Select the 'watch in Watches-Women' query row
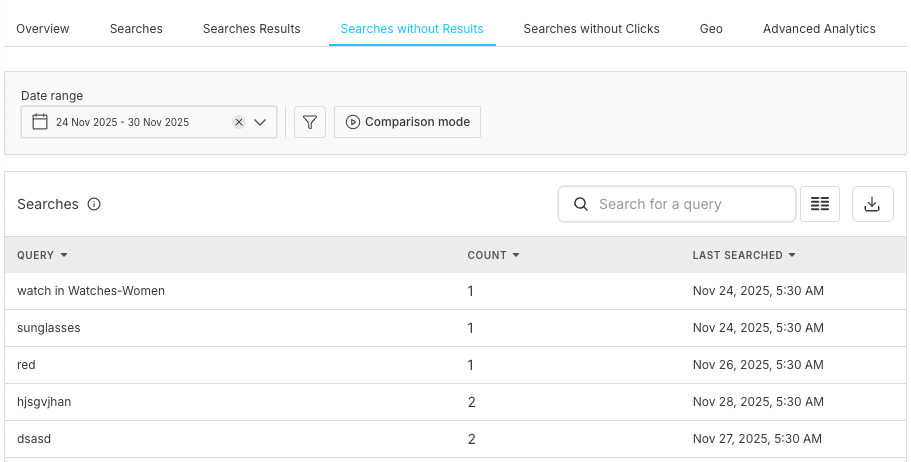The image size is (911, 462). tap(91, 291)
